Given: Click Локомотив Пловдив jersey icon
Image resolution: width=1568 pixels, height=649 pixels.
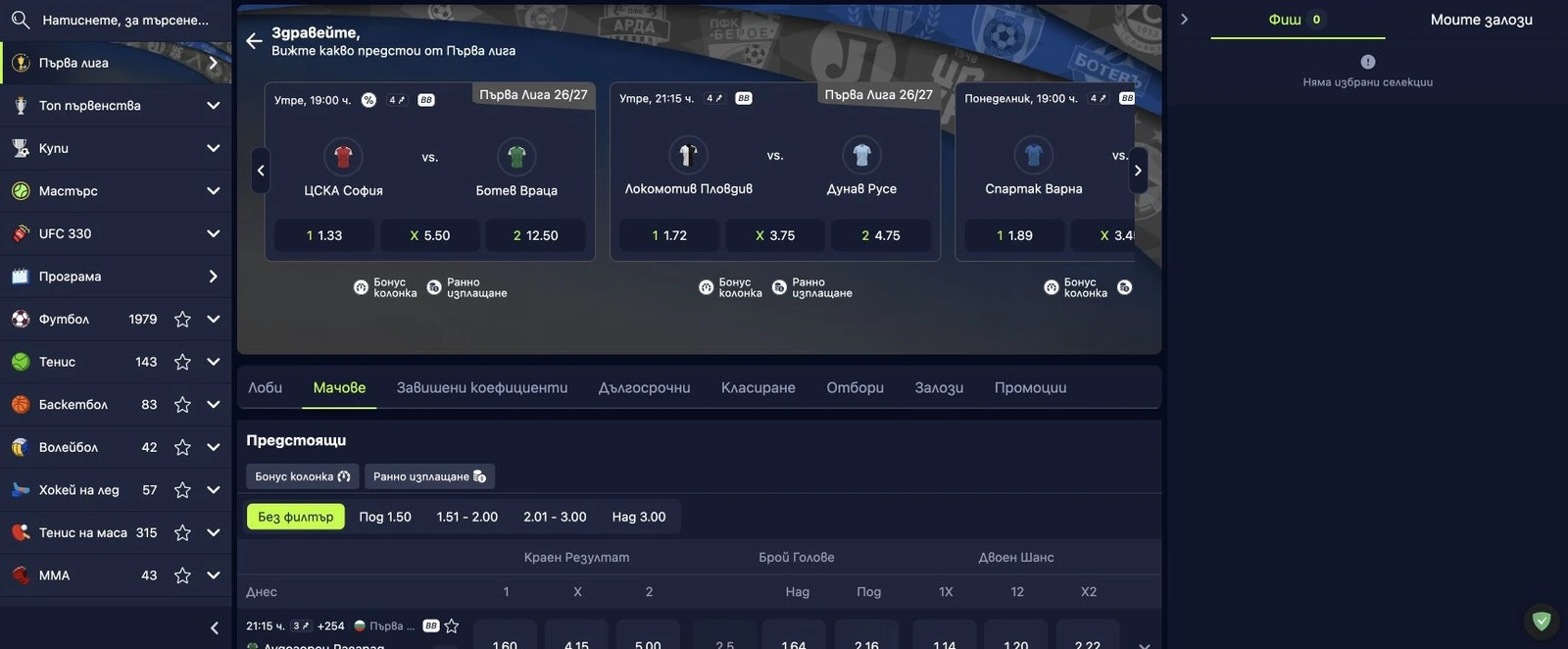Looking at the screenshot, I should pos(688,155).
